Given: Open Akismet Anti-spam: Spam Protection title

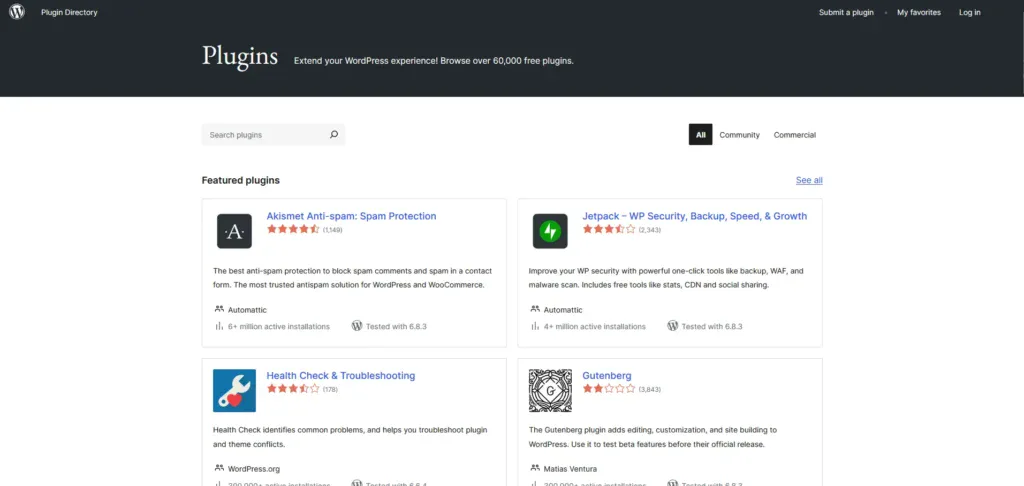Looking at the screenshot, I should click(x=351, y=216).
